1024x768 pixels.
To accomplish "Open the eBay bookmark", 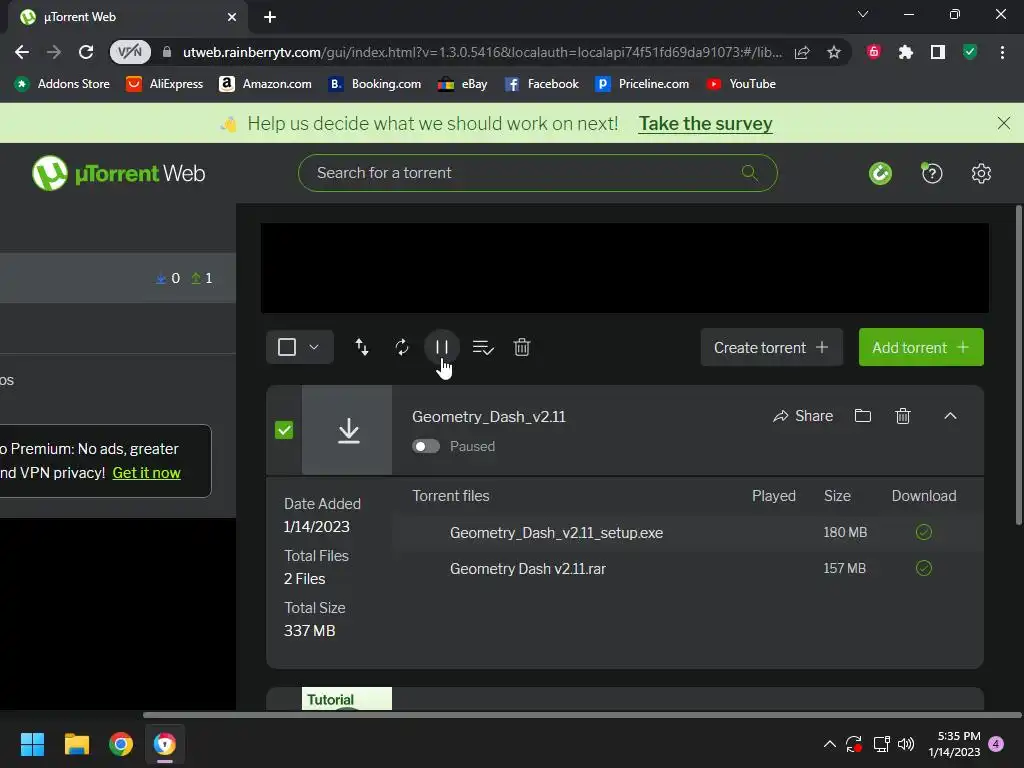I will coord(462,84).
